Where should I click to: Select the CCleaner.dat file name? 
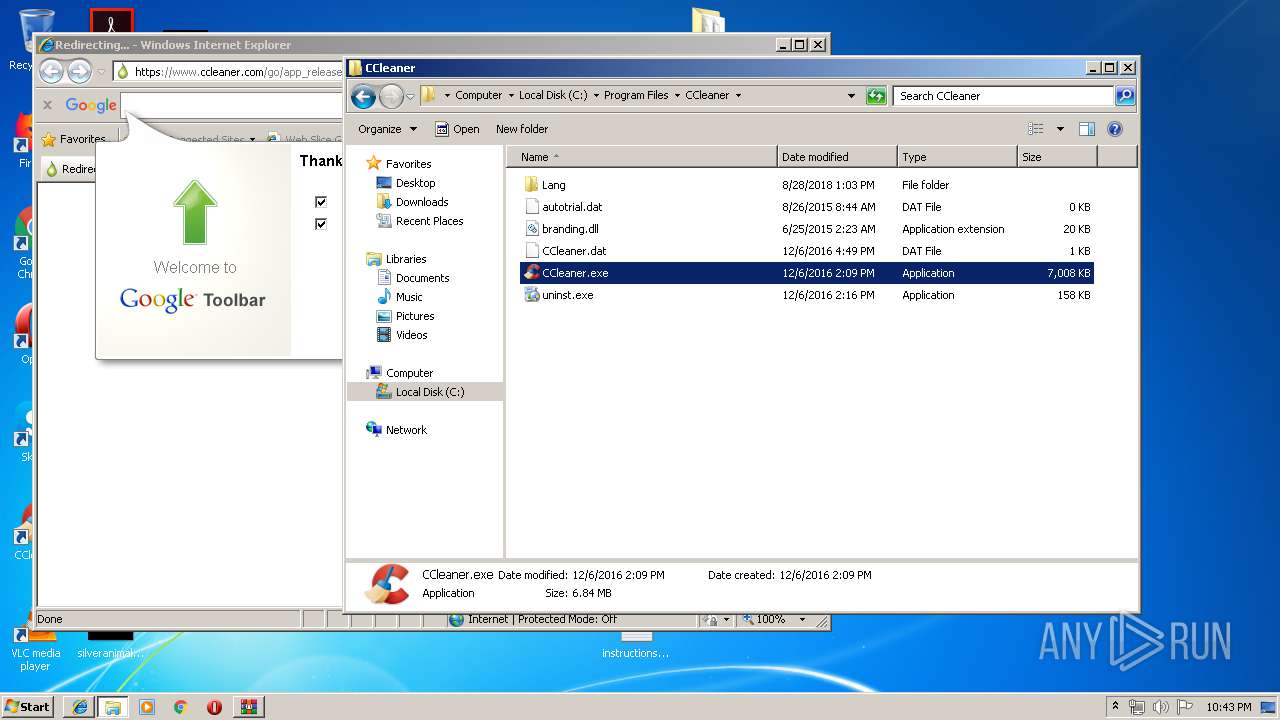tap(574, 251)
